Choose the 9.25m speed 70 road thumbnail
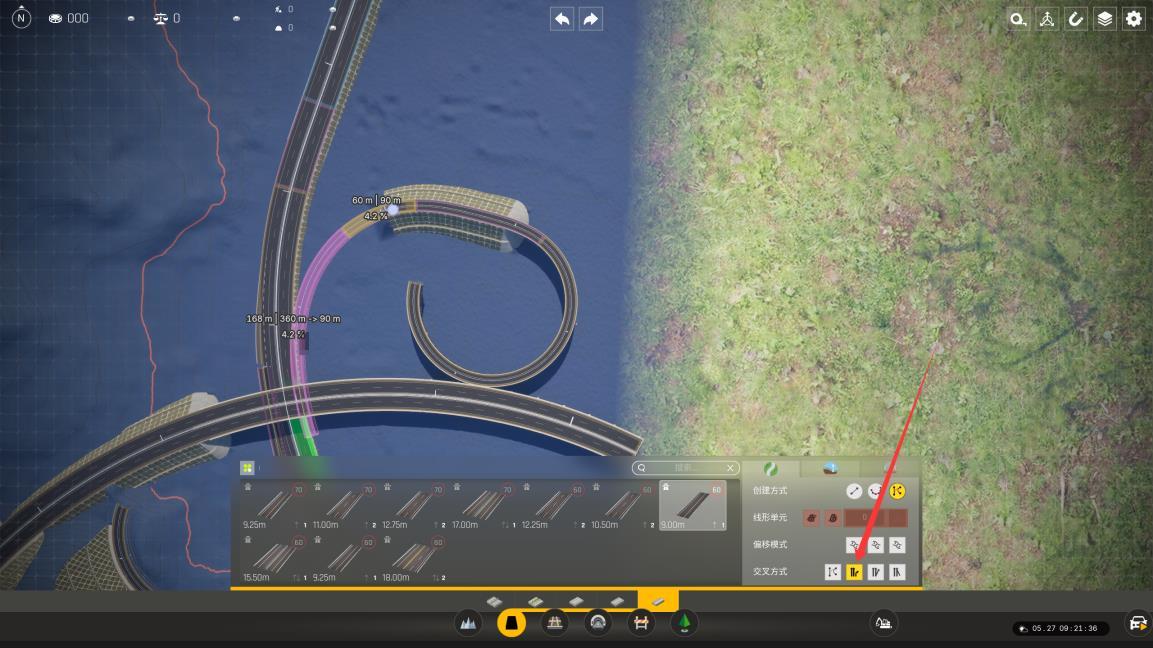This screenshot has width=1153, height=648. click(275, 505)
